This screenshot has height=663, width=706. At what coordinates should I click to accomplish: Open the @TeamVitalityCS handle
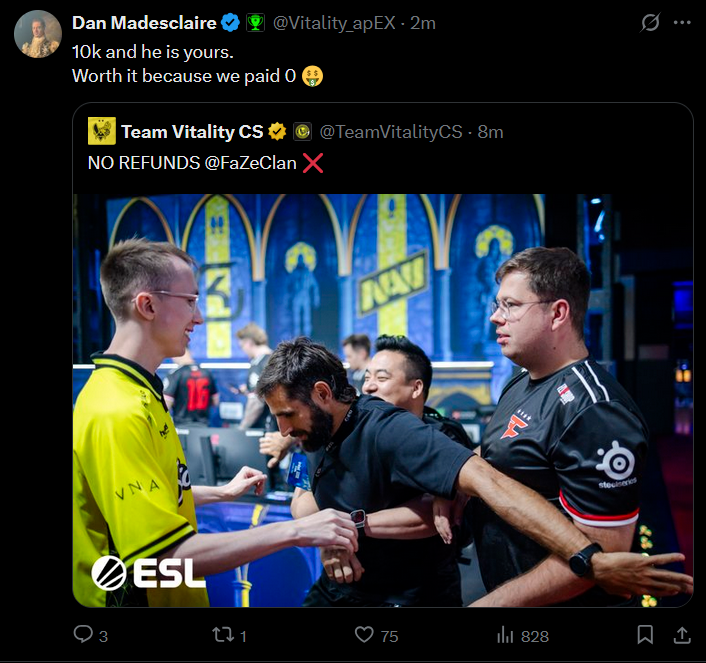point(391,132)
